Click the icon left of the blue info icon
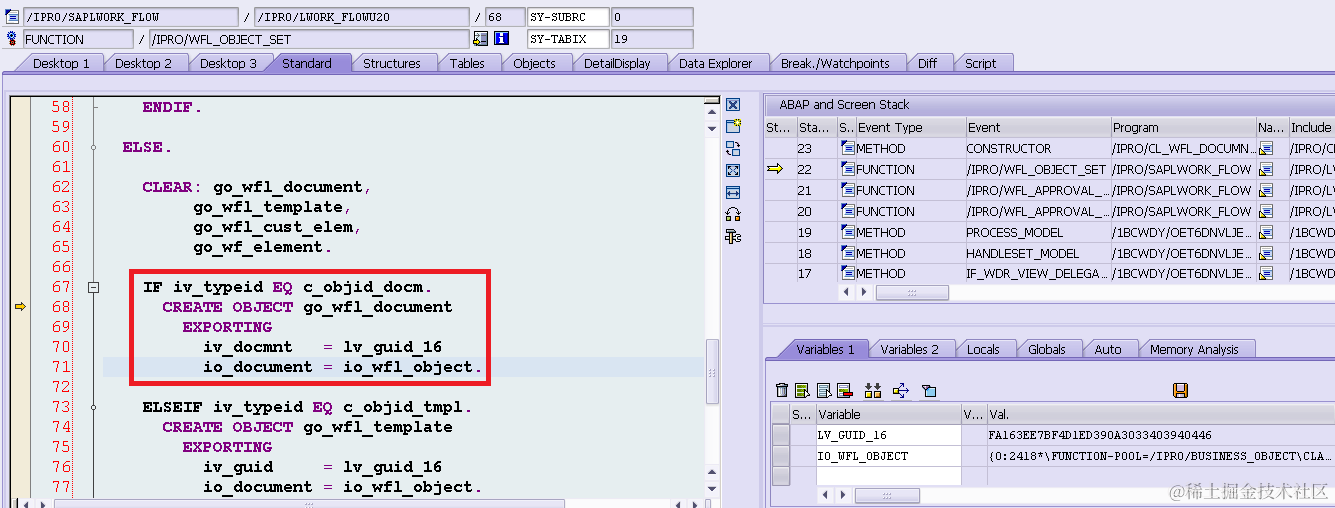Image resolution: width=1335 pixels, height=508 pixels. [481, 39]
